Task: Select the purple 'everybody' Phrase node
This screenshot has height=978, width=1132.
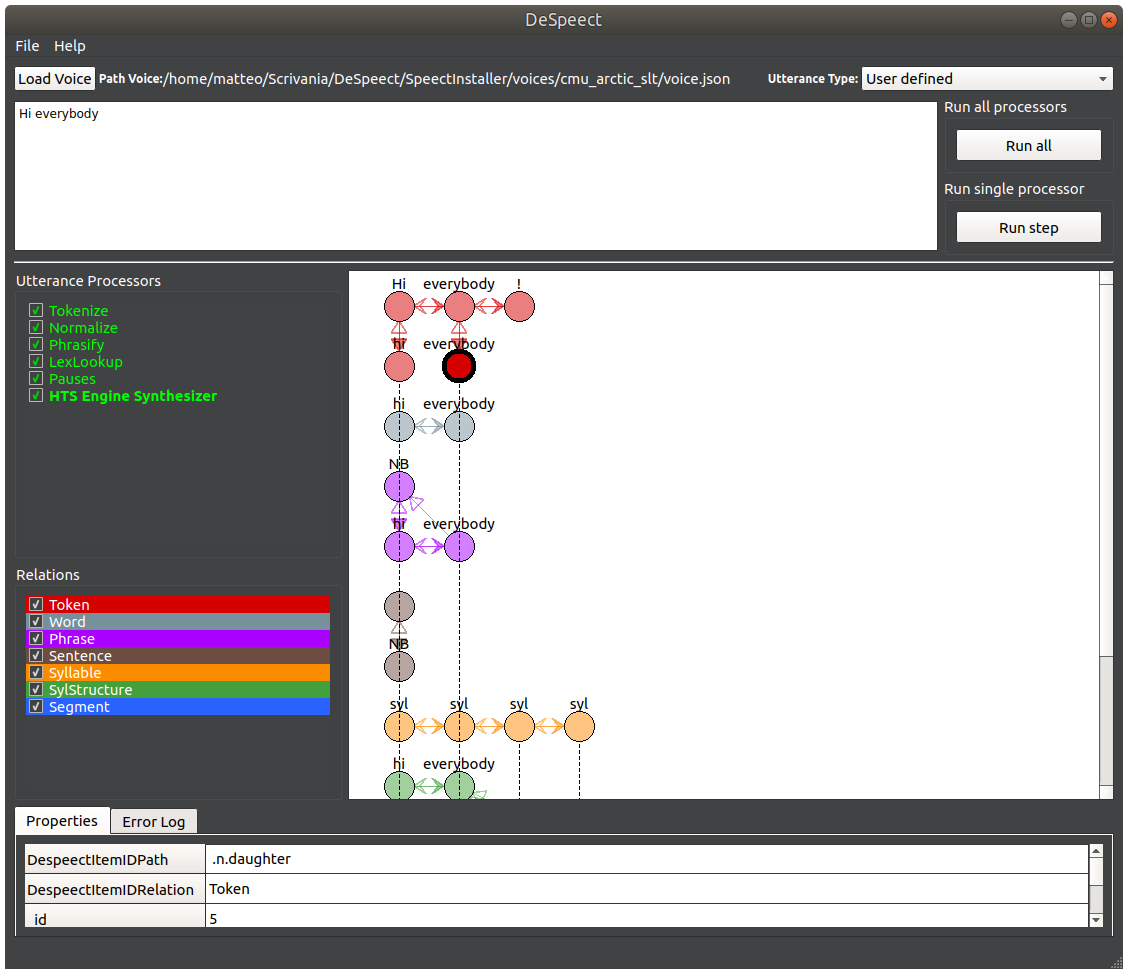Action: (459, 546)
